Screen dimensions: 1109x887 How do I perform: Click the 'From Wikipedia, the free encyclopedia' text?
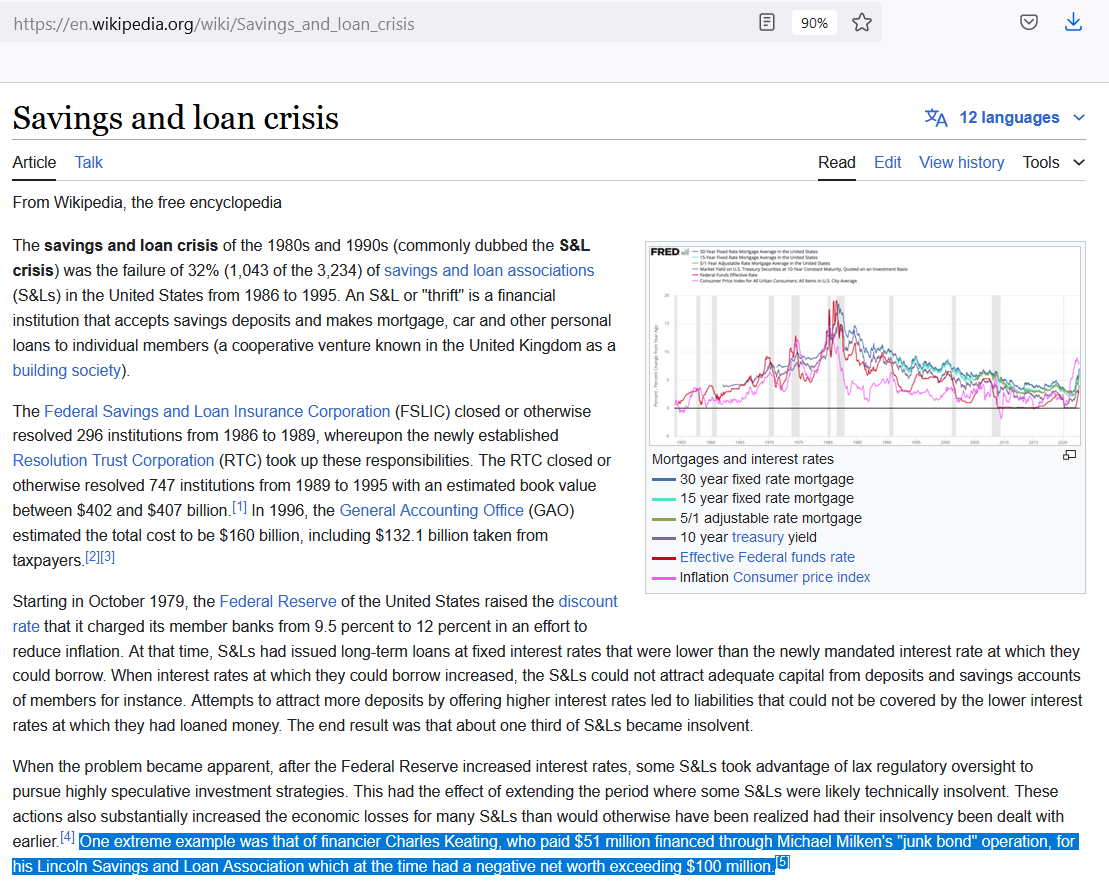147,202
